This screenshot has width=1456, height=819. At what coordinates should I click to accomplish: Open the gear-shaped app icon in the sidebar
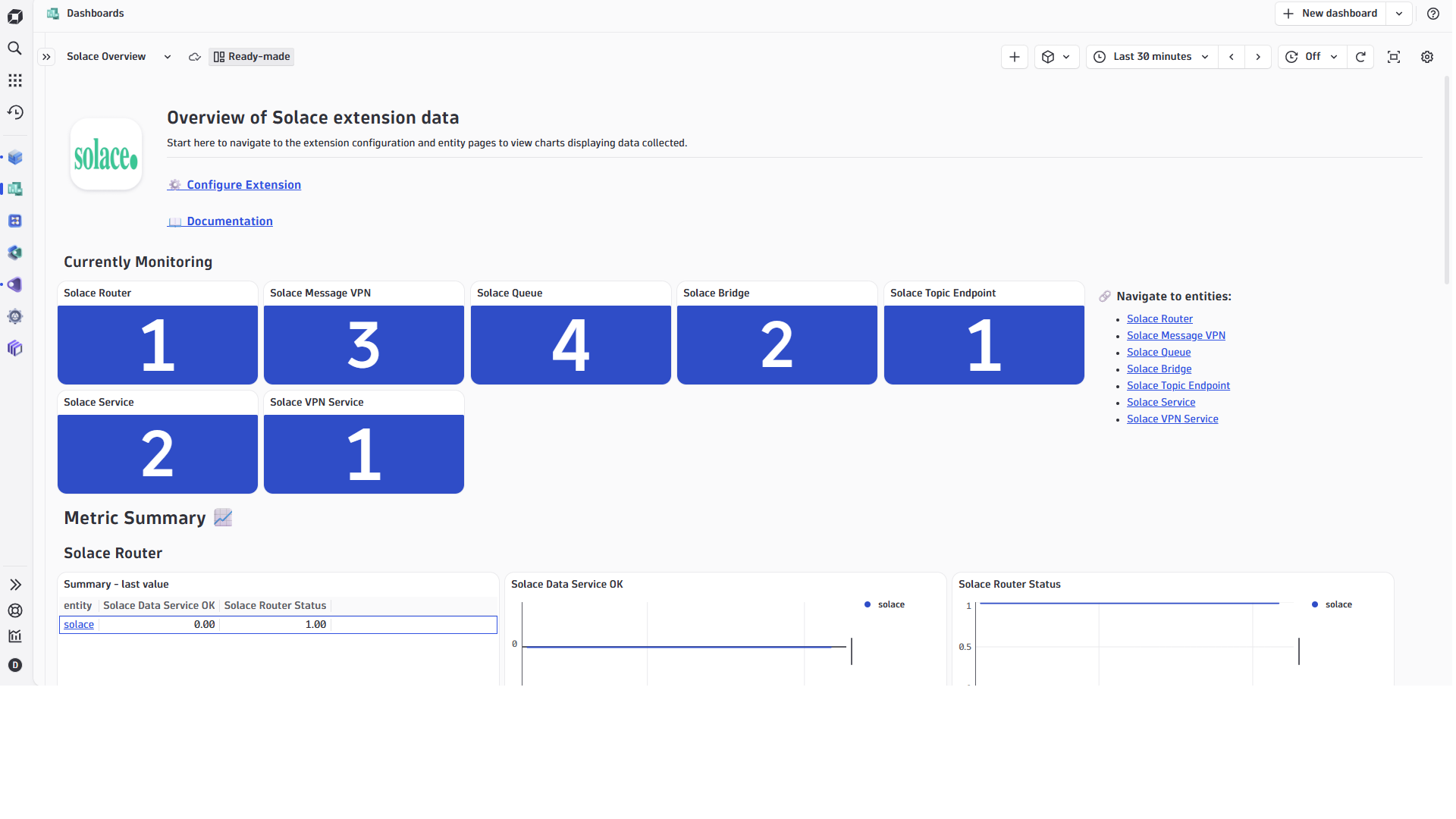[15, 316]
